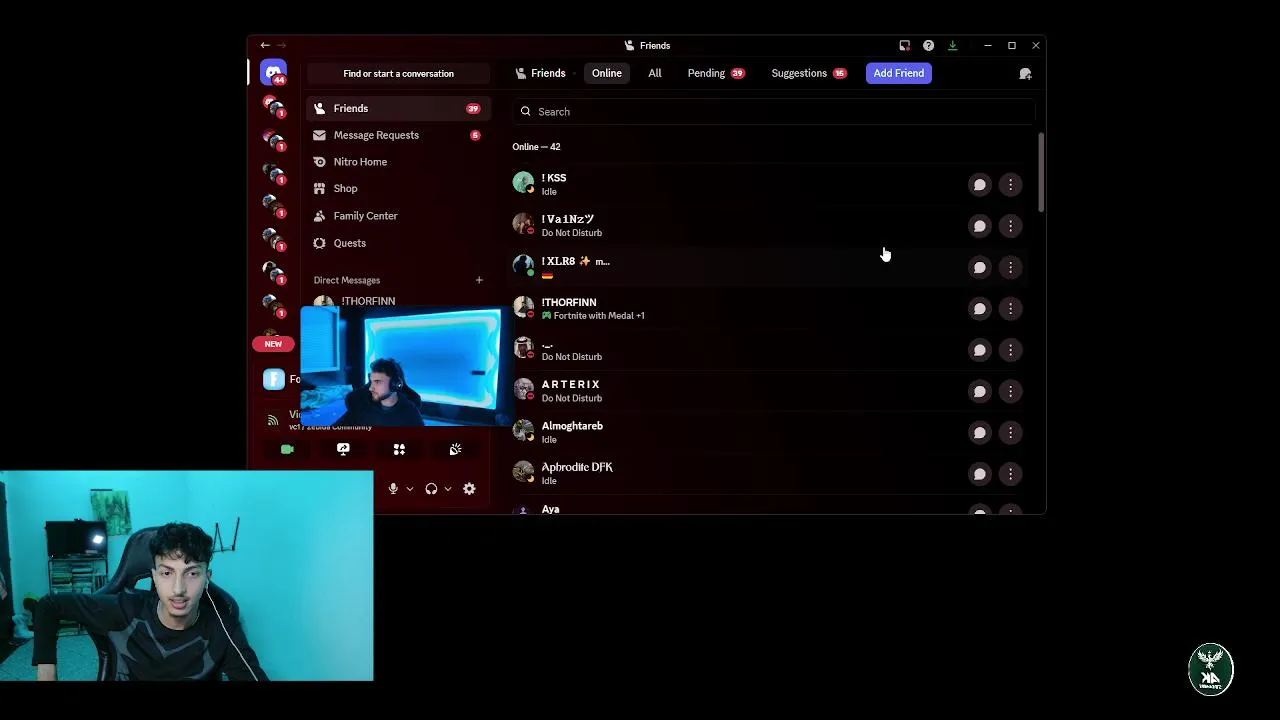1280x720 pixels.
Task: Open the inbox icon in title bar
Action: pos(904,45)
